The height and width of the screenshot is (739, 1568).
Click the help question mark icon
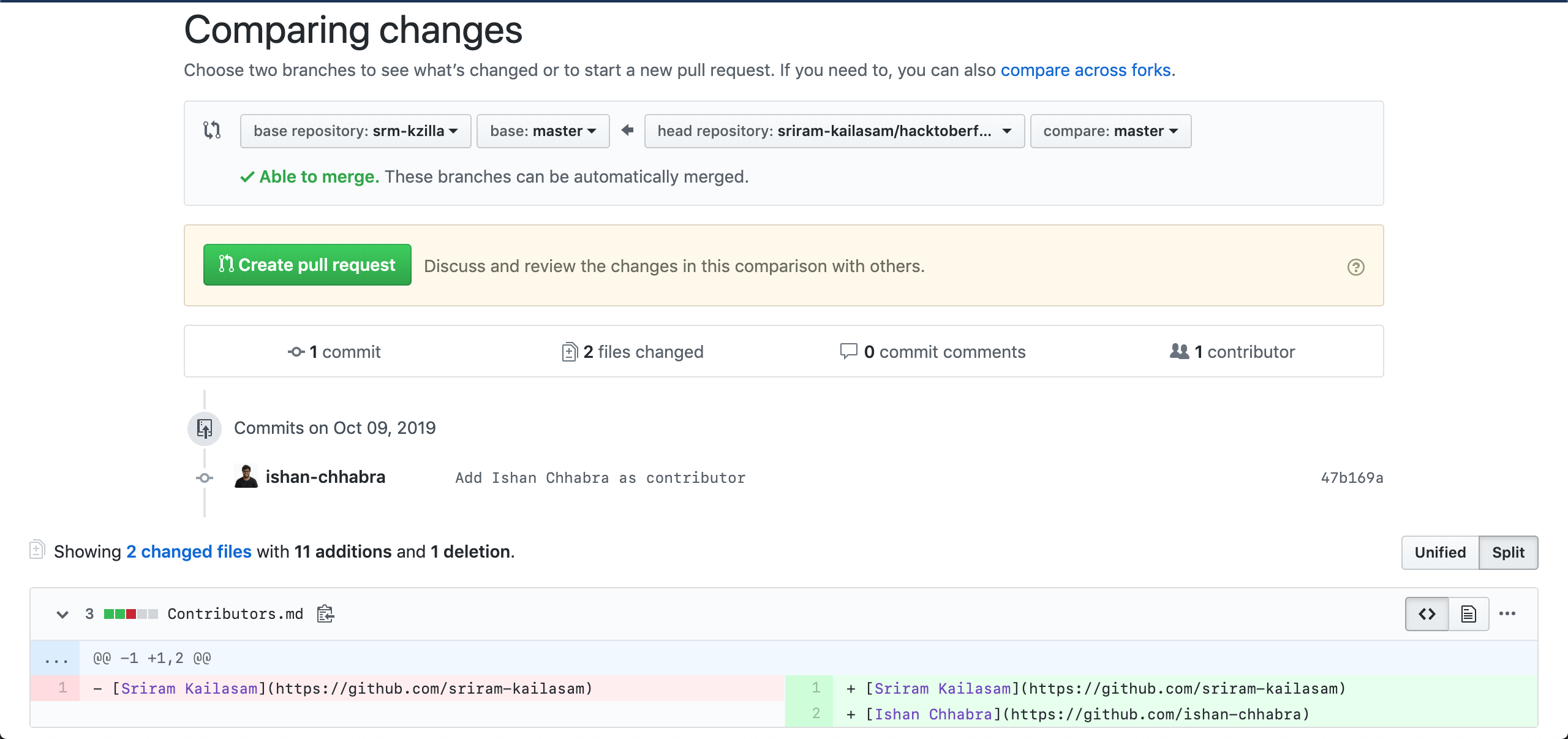click(1355, 267)
